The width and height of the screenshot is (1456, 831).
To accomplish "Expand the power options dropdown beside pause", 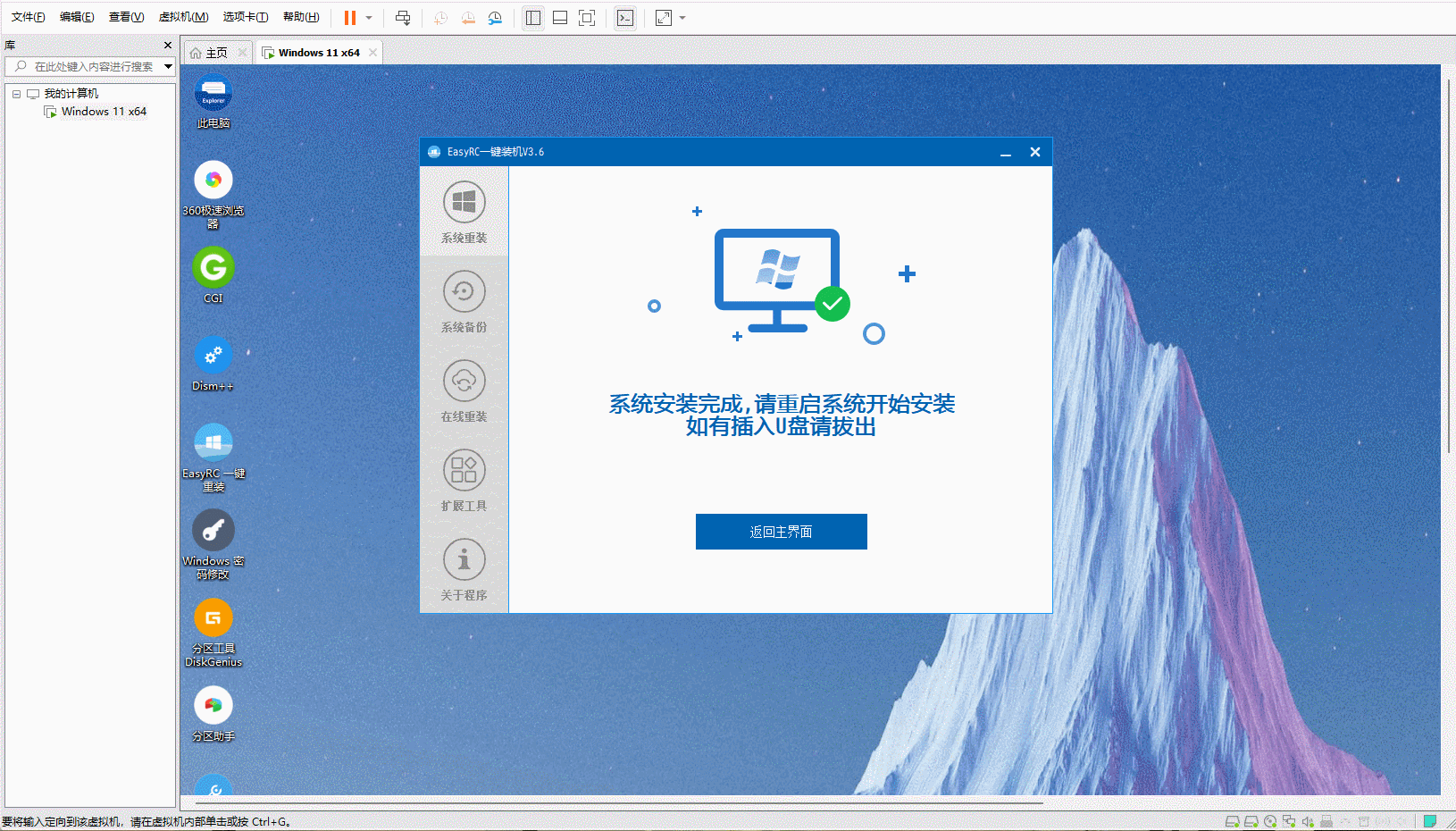I will point(369,18).
